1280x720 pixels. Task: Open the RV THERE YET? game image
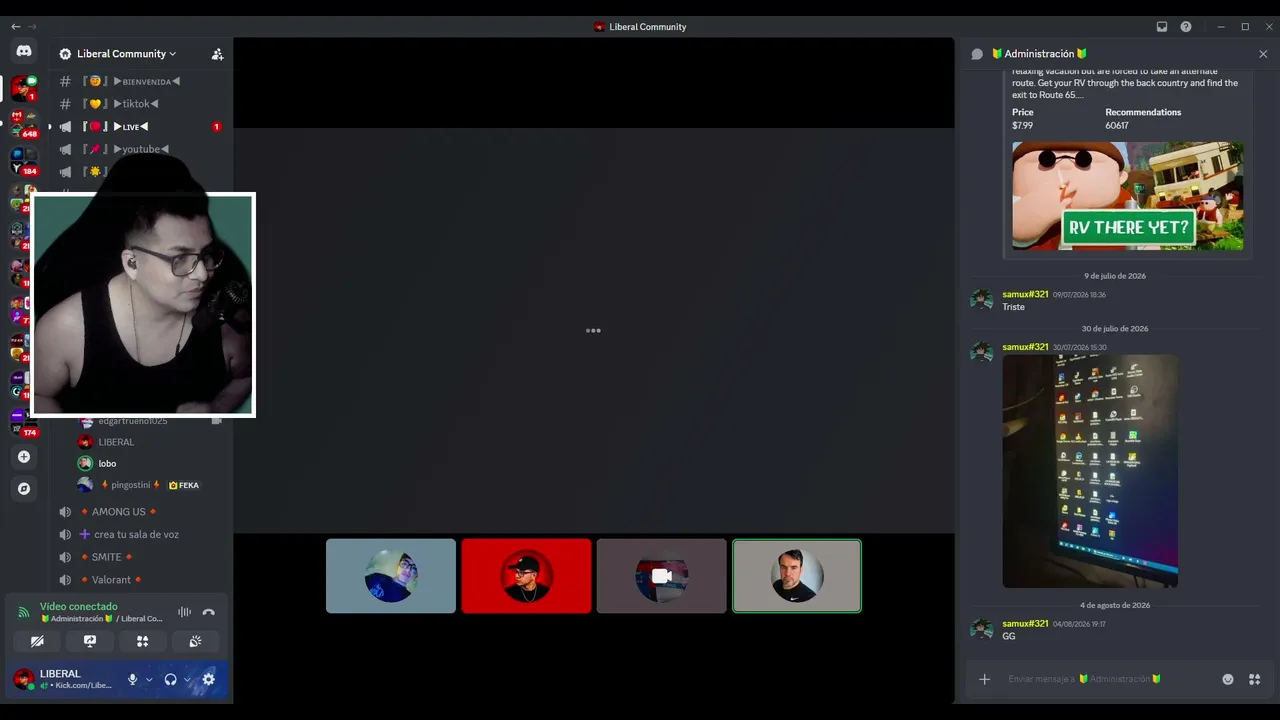[x=1128, y=196]
